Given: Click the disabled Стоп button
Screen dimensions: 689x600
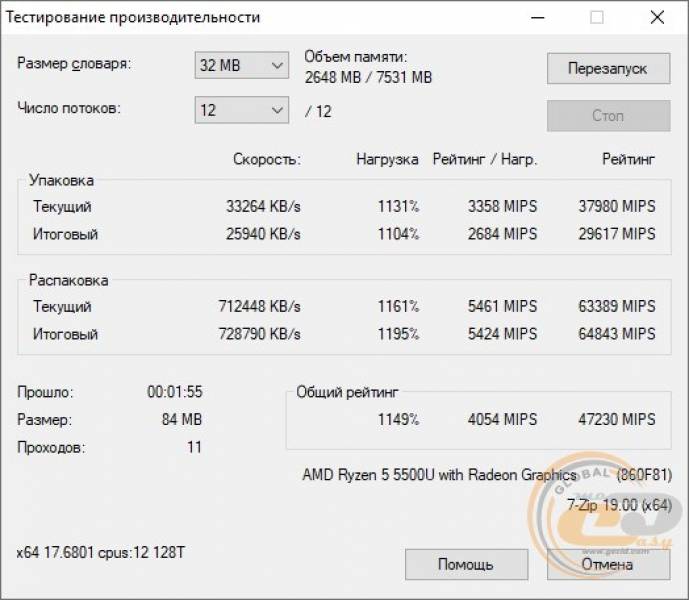Looking at the screenshot, I should [x=609, y=116].
